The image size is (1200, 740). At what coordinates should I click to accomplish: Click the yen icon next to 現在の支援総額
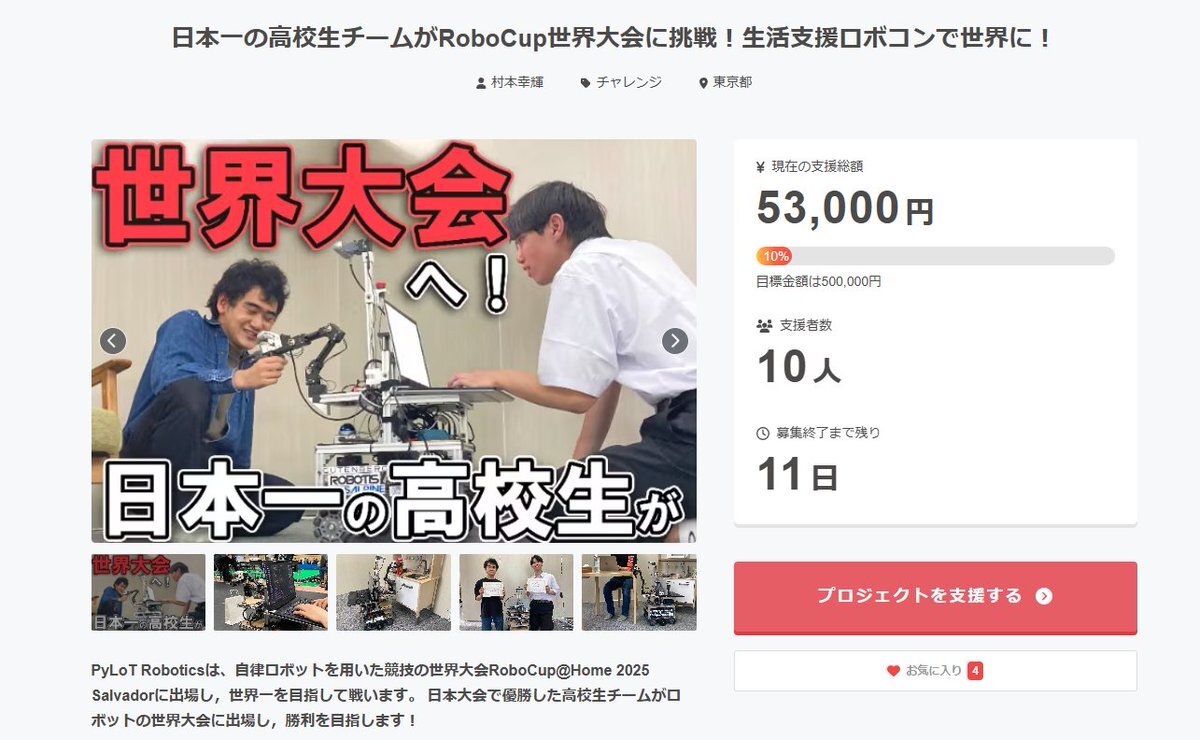(761, 167)
